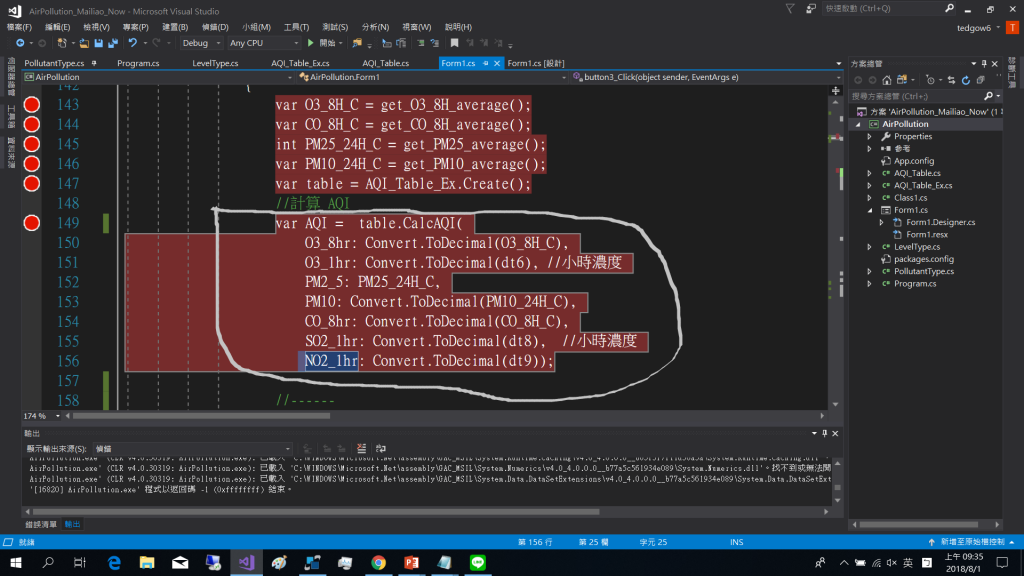Toggle auto-hide pin on Solution Explorer panel

pyautogui.click(x=984, y=64)
